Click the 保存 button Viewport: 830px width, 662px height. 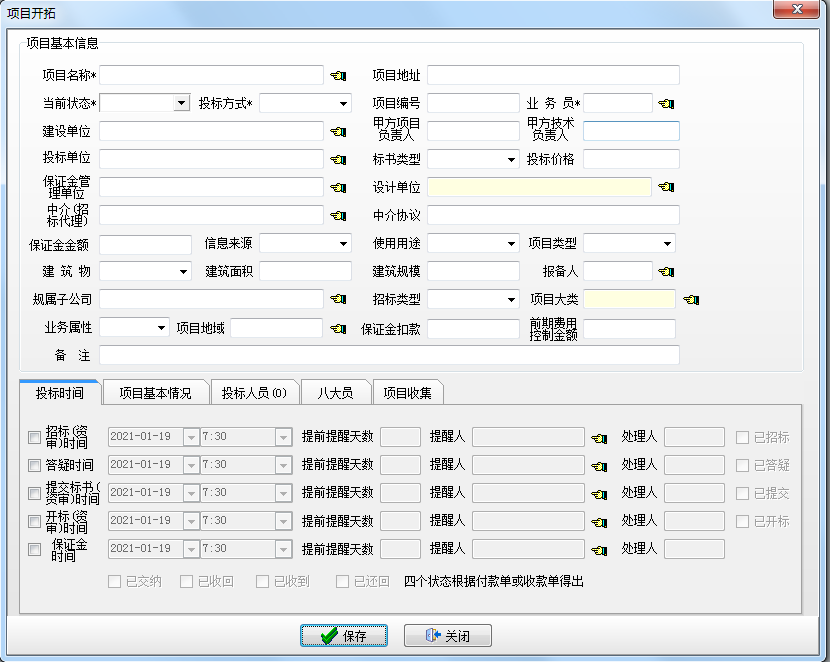[344, 636]
